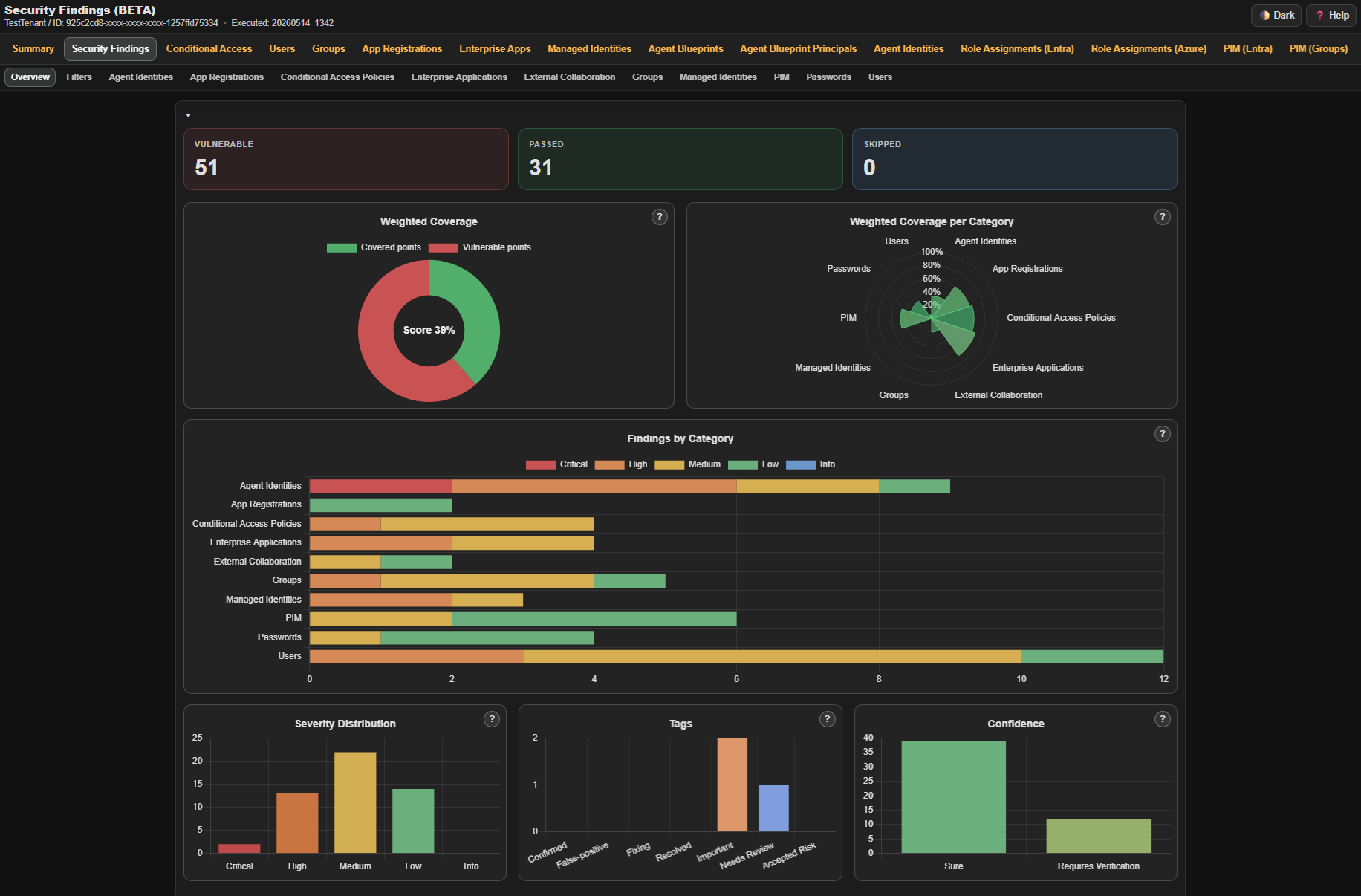Click the High bar in Severity Distribution
Viewport: 1361px width, 896px height.
297,823
